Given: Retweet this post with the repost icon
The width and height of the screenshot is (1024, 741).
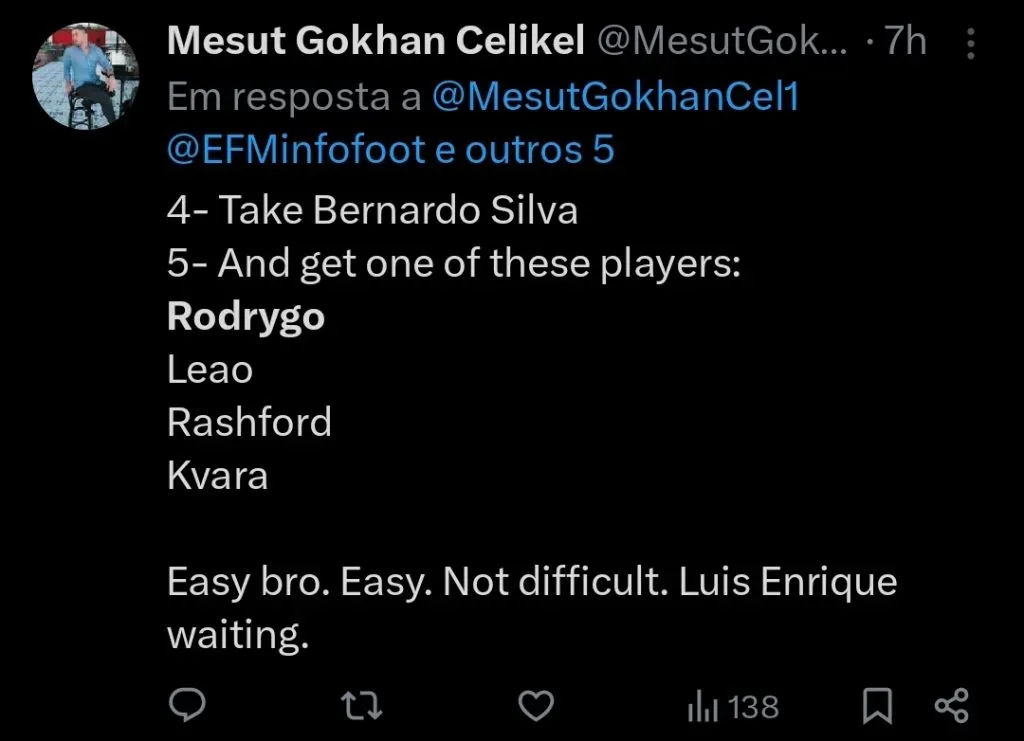Looking at the screenshot, I should (361, 706).
